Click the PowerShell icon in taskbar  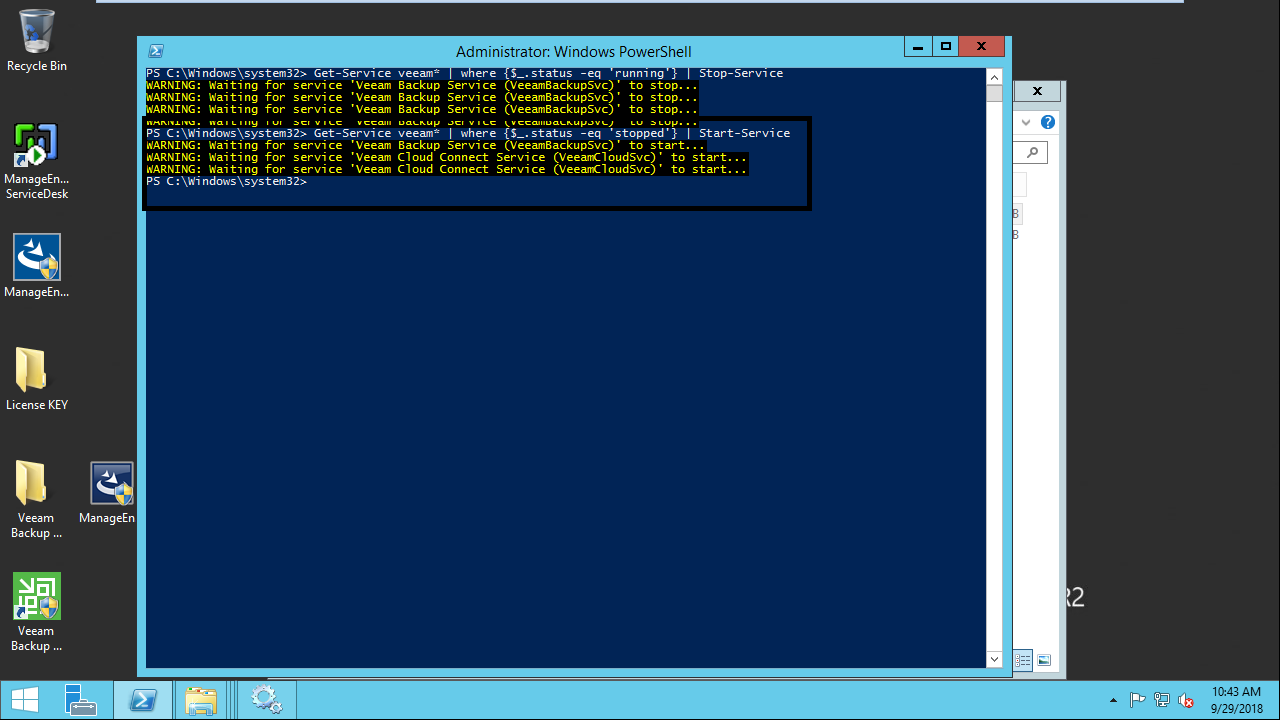pyautogui.click(x=142, y=700)
